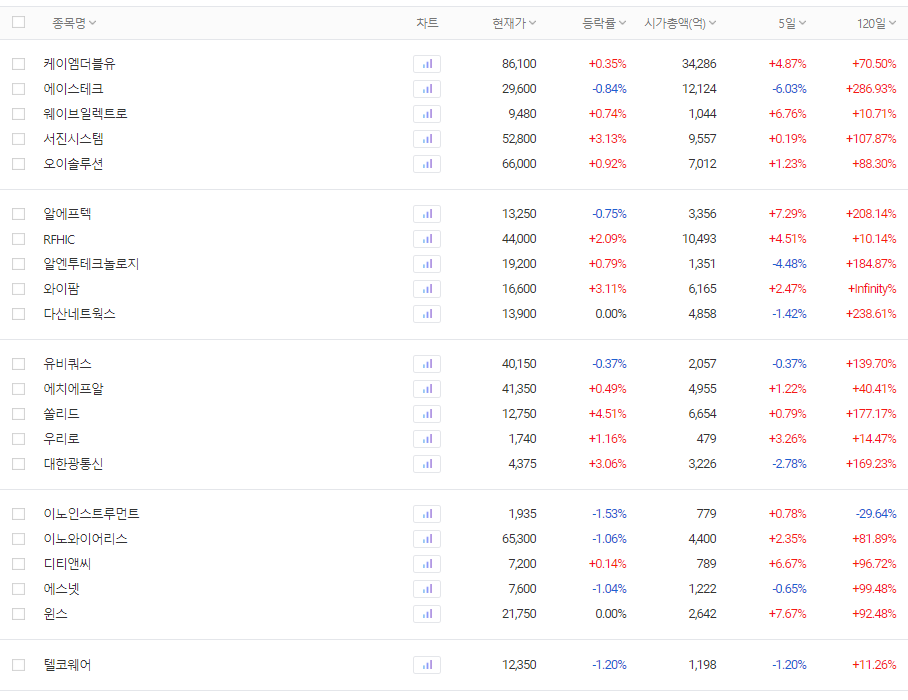Sort by 종목명 column header
This screenshot has width=908, height=700.
[x=74, y=23]
